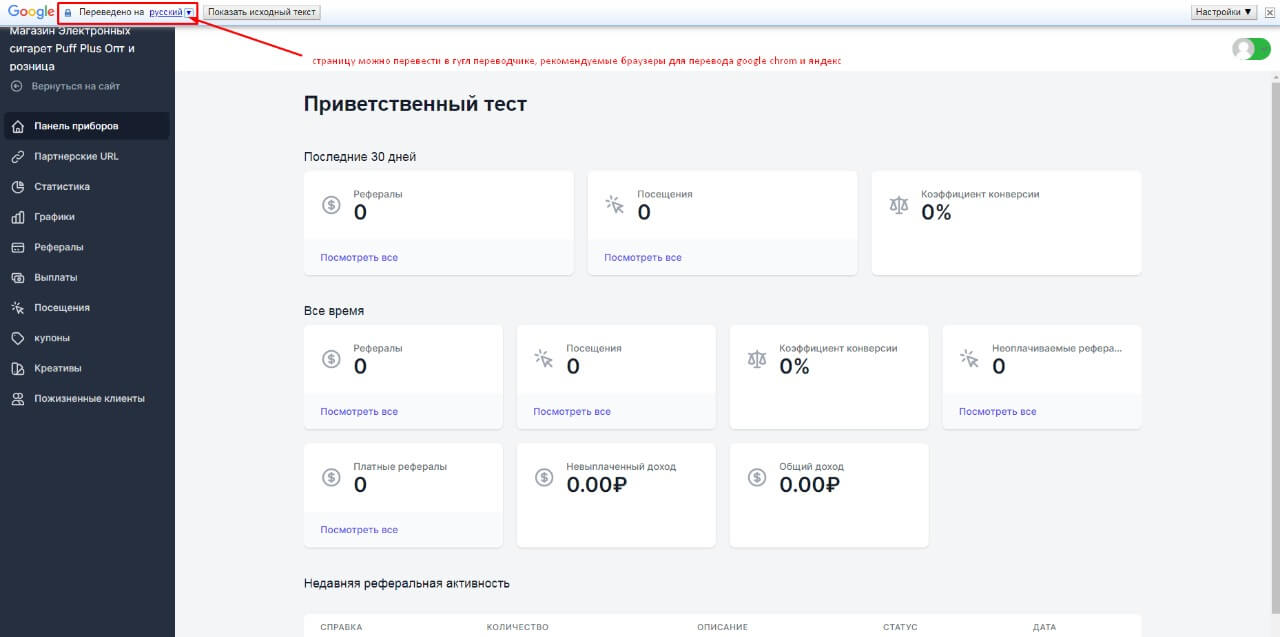Expand the Настройки dropdown in the translate bar

(1222, 10)
